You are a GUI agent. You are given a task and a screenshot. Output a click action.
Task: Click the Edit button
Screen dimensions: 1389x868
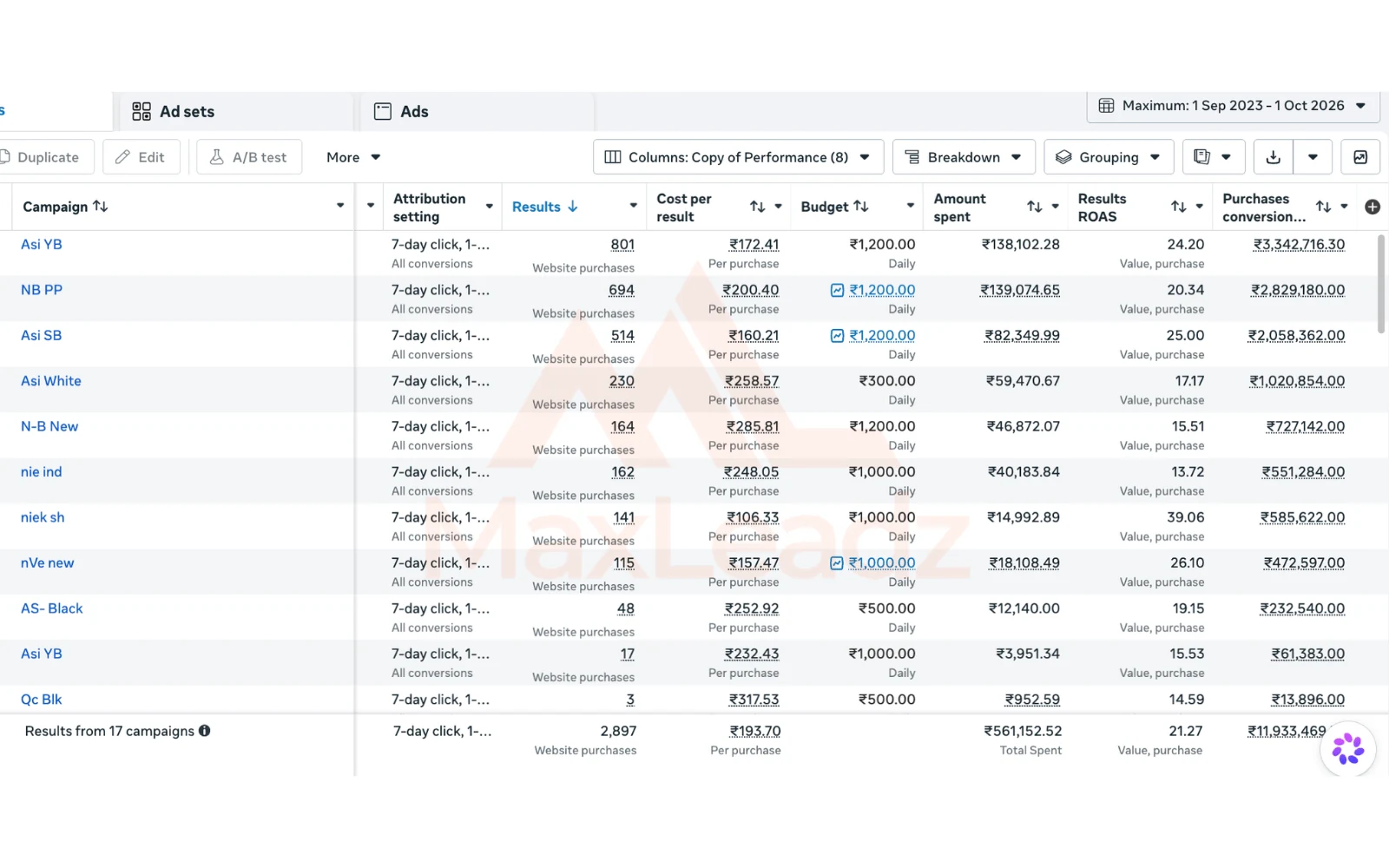pos(141,157)
